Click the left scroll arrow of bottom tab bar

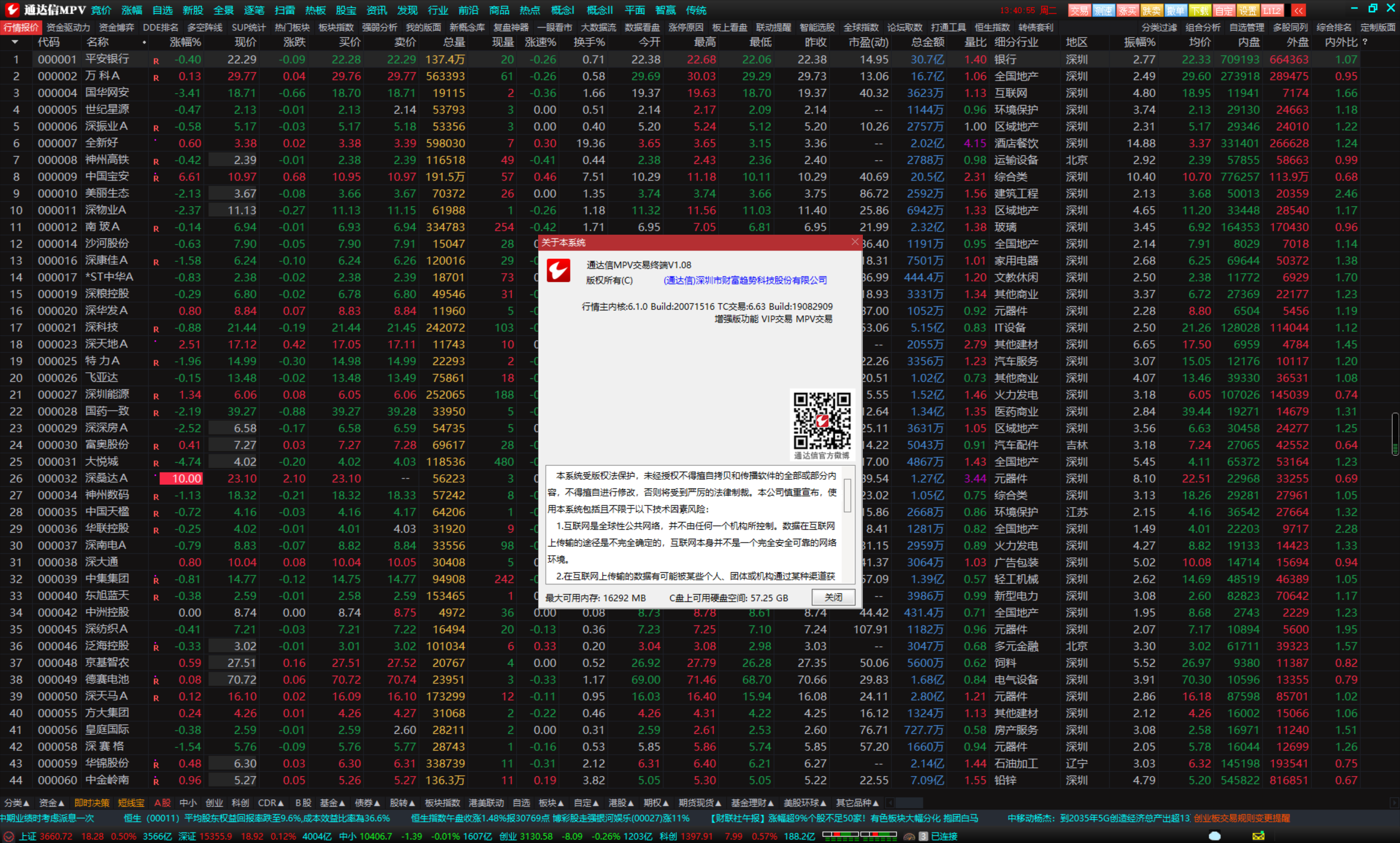(x=891, y=803)
